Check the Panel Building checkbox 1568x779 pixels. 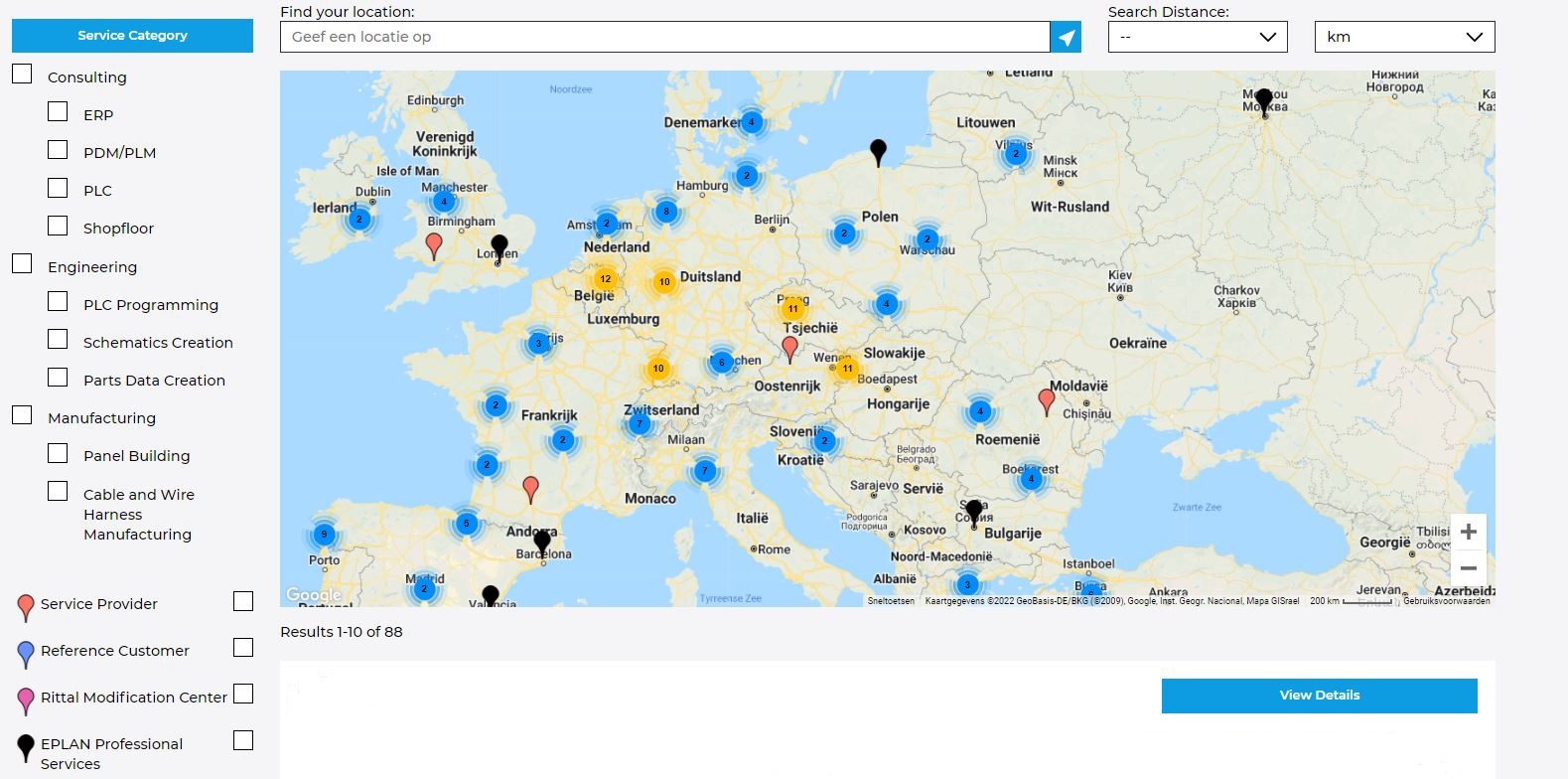58,453
